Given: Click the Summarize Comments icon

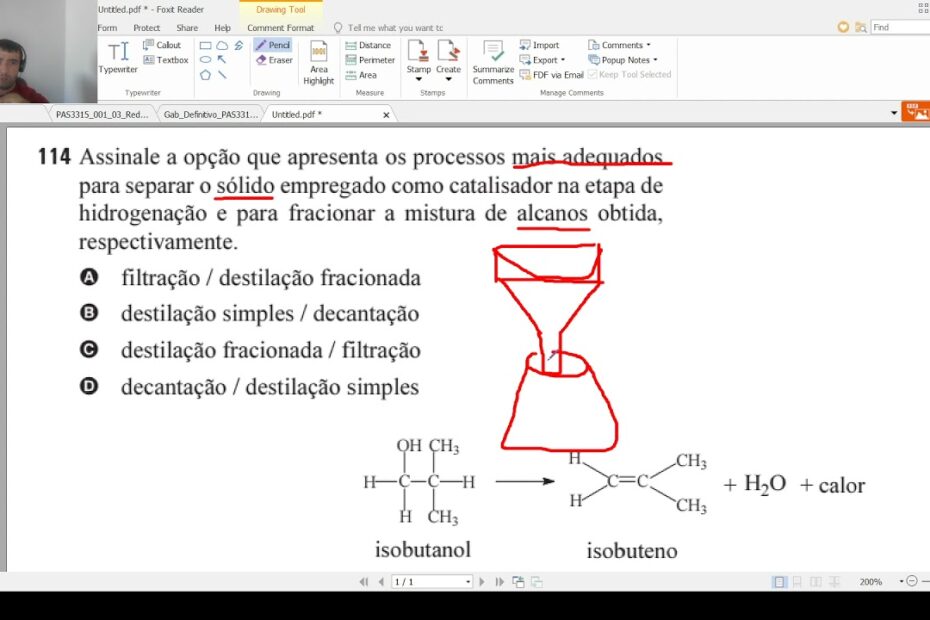Looking at the screenshot, I should click(x=492, y=62).
